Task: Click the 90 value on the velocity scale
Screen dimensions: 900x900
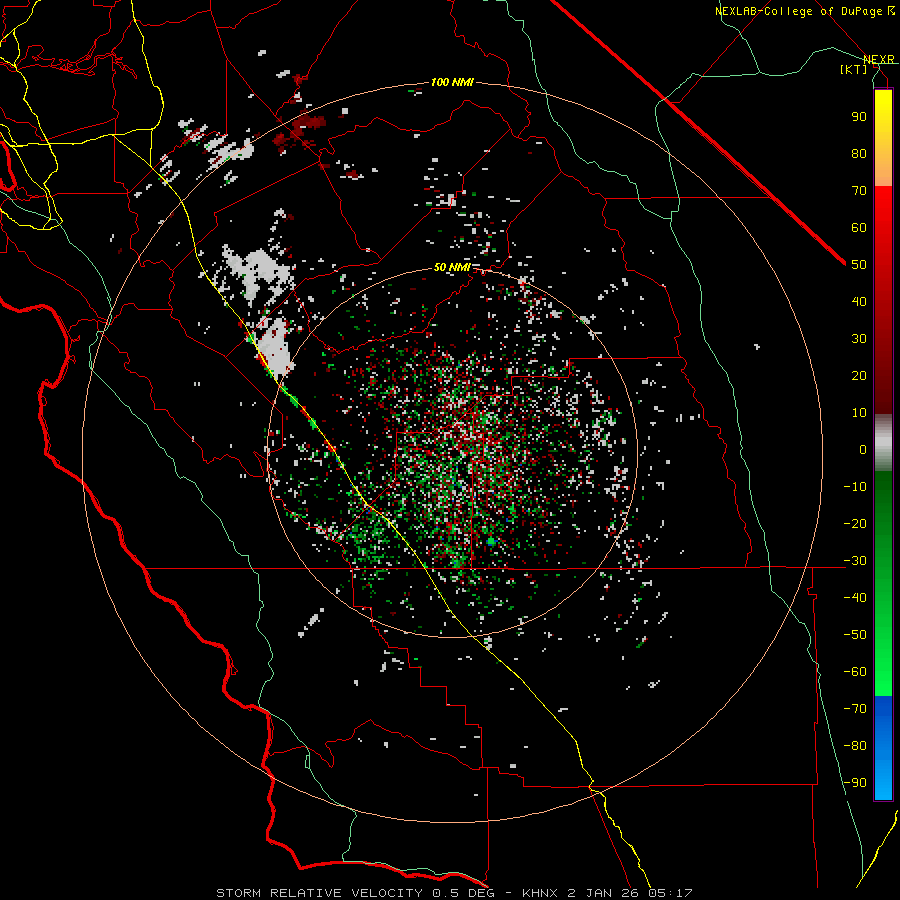Action: (x=859, y=117)
